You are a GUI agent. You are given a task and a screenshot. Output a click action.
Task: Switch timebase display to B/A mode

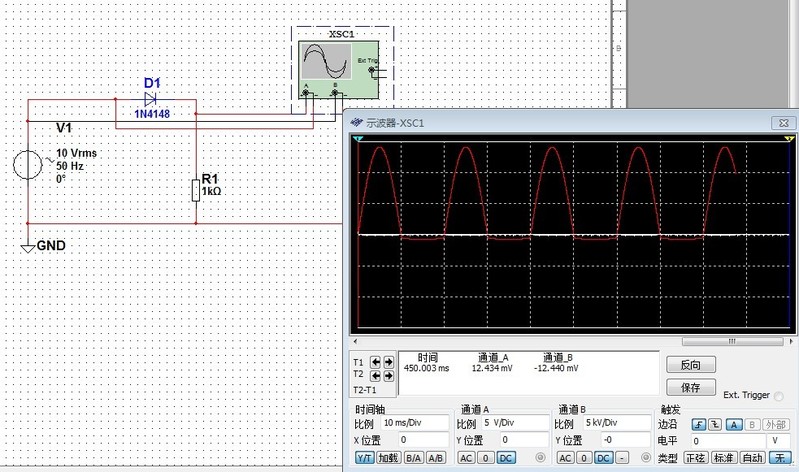(412, 458)
